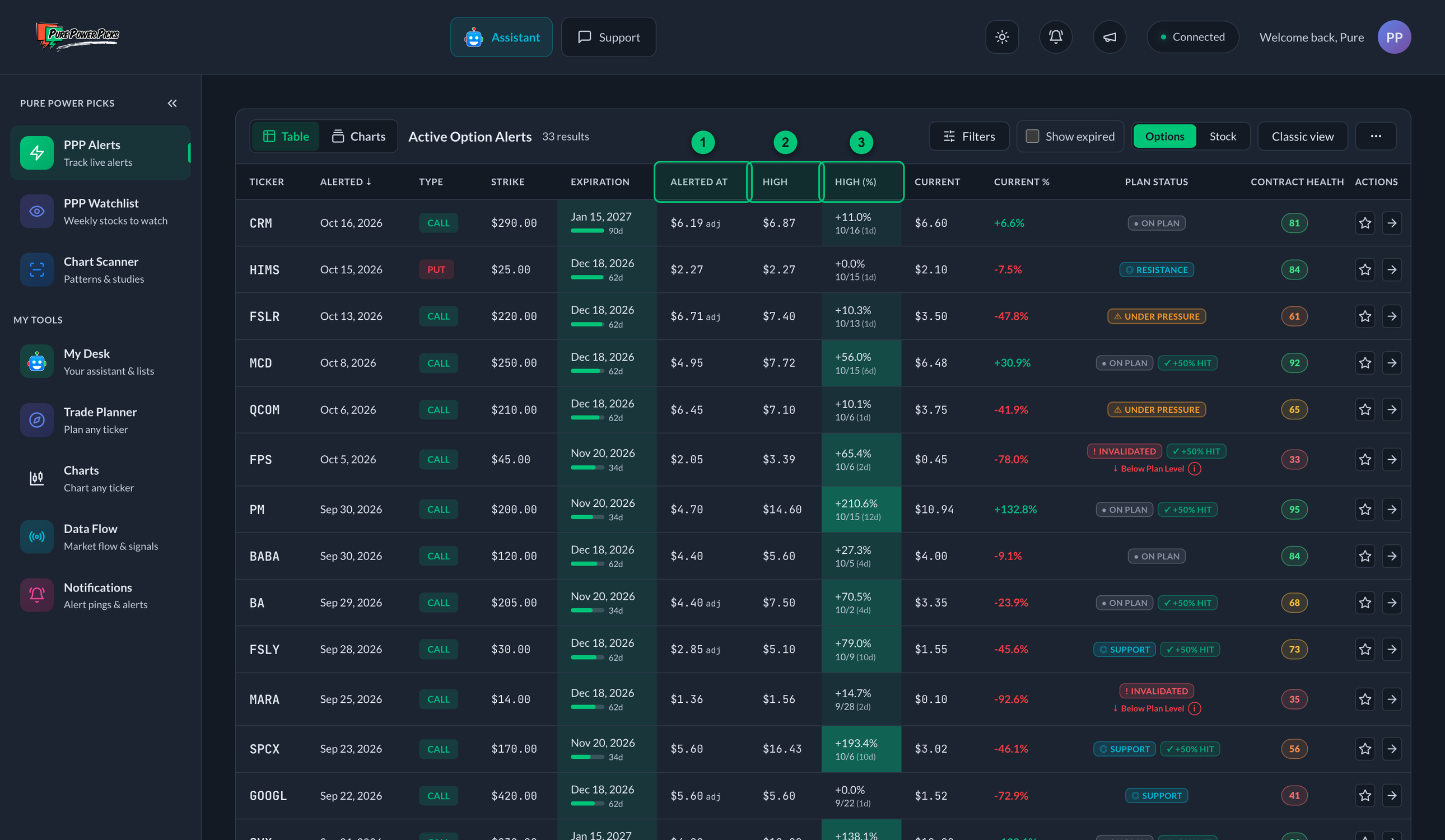Image resolution: width=1445 pixels, height=840 pixels.
Task: Switch to the Table view tab
Action: [286, 137]
